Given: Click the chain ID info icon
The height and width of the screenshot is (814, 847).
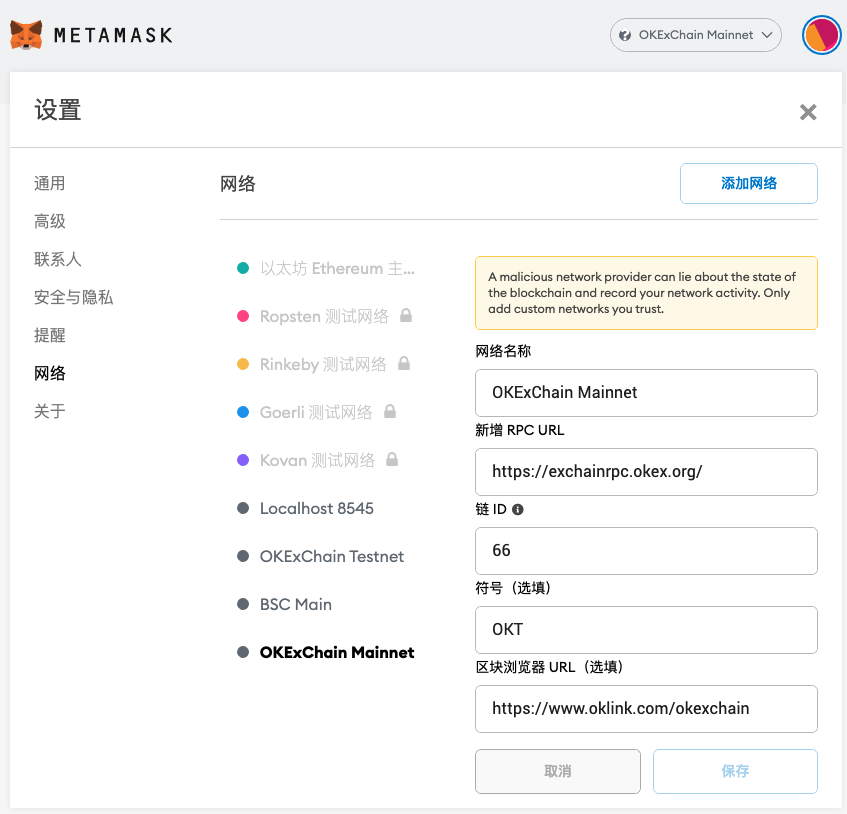Looking at the screenshot, I should click(x=517, y=509).
